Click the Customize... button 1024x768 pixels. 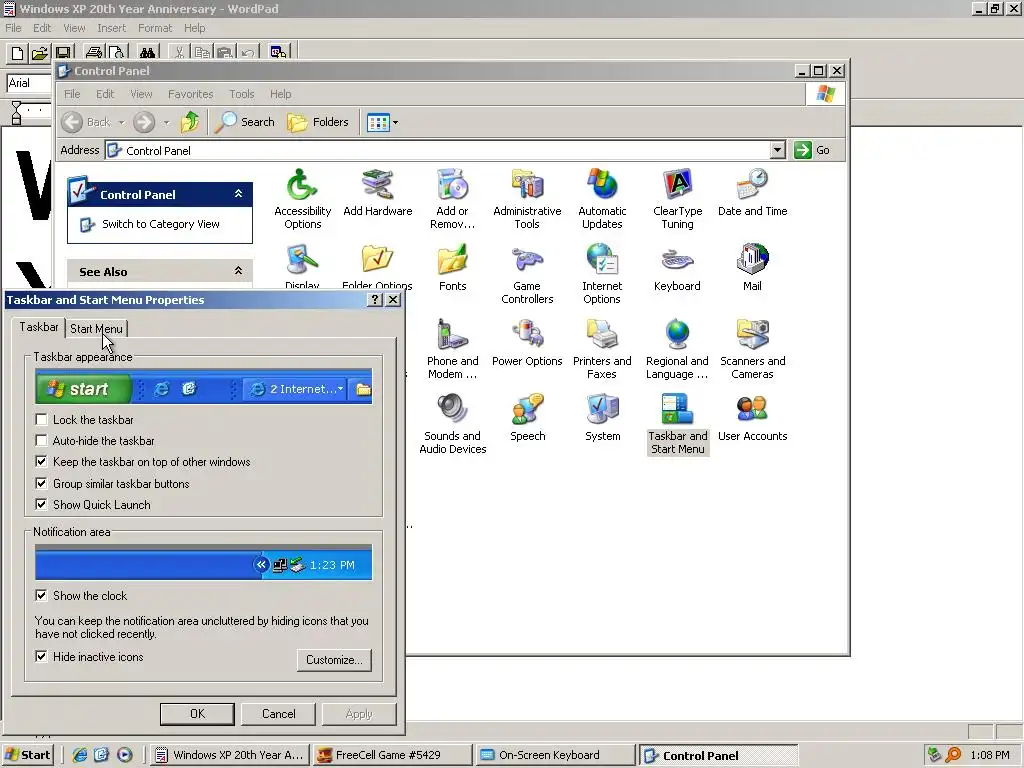pos(334,660)
